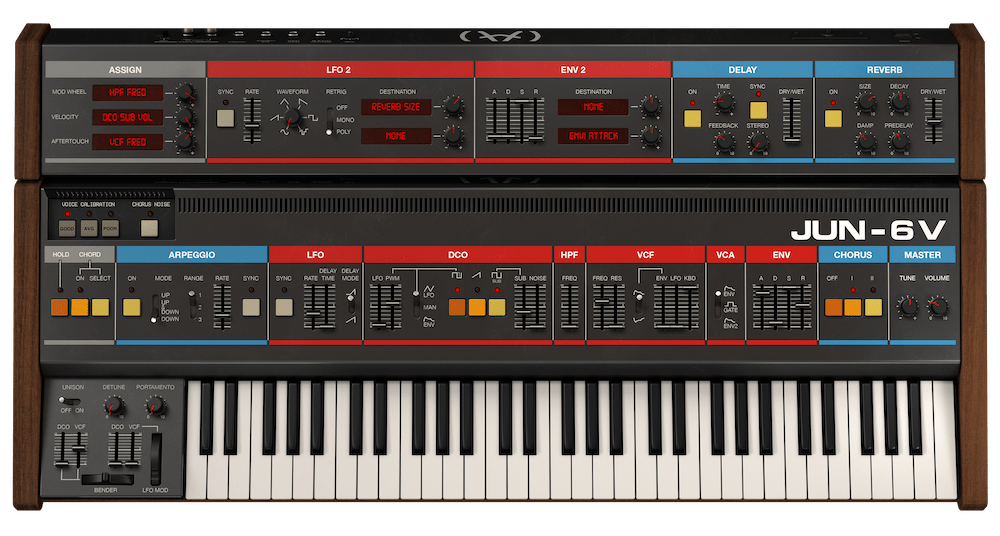Click the Master Tune knob
The width and height of the screenshot is (1000, 536).
pos(907,308)
